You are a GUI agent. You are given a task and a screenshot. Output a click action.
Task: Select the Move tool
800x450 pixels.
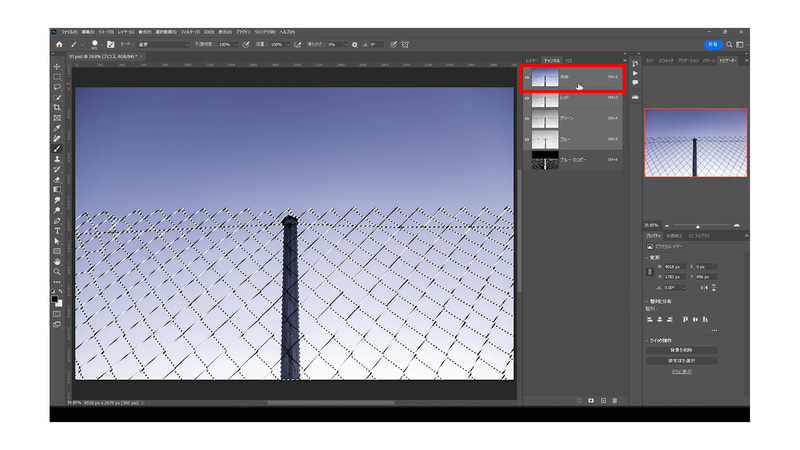click(57, 66)
